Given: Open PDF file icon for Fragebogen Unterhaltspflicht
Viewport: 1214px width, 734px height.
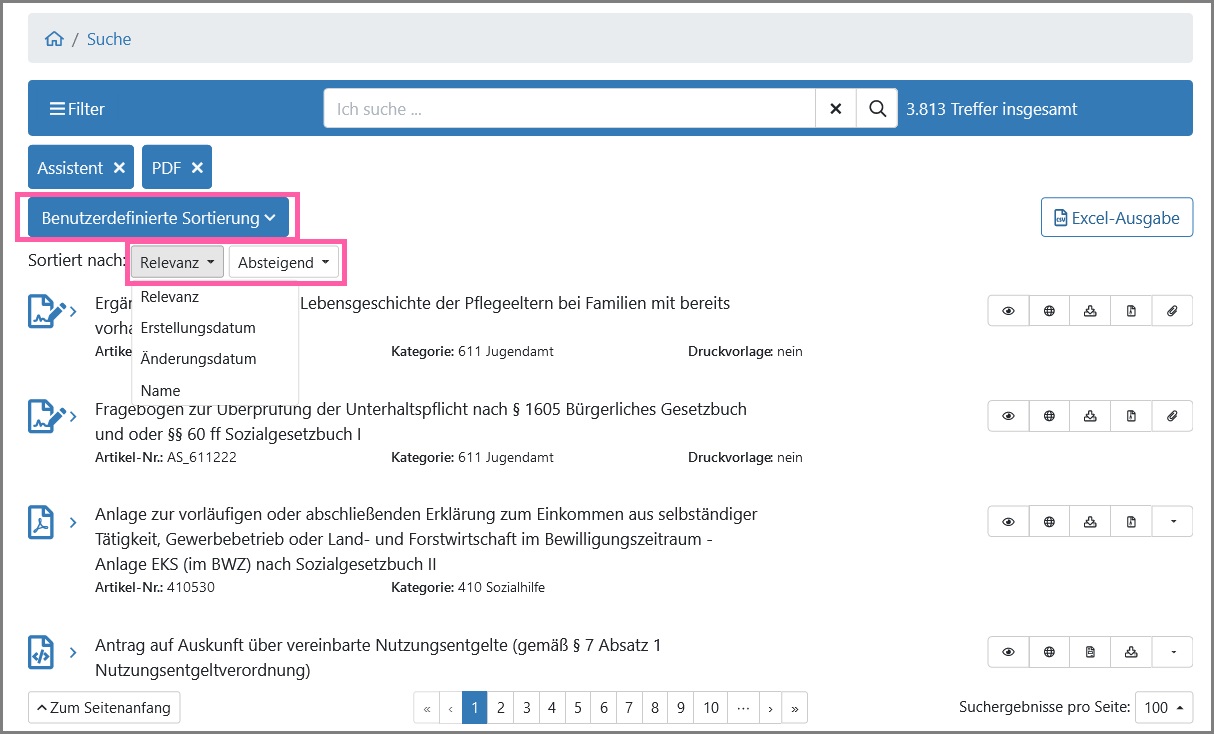Looking at the screenshot, I should [1131, 416].
